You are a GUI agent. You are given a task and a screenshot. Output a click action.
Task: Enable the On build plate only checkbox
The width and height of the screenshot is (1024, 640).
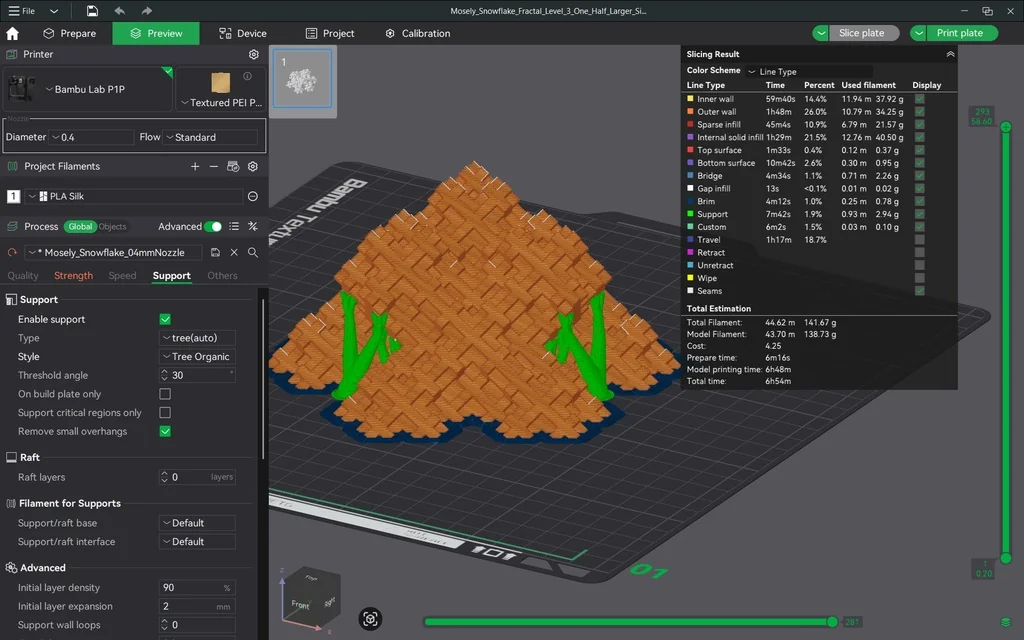click(x=165, y=394)
